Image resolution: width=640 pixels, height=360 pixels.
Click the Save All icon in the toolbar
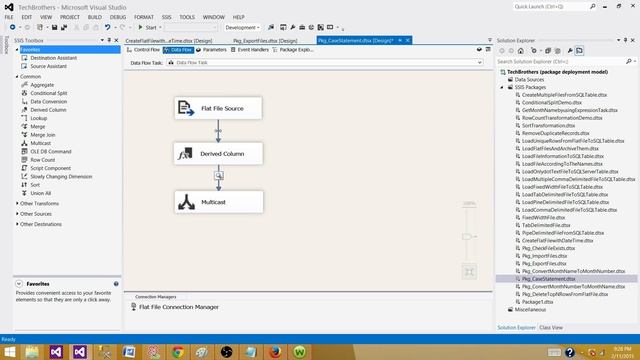point(64,27)
